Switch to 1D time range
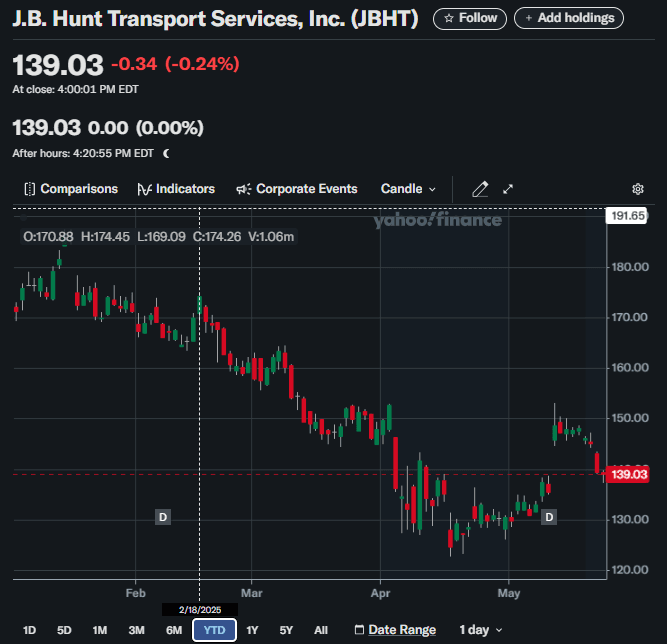Screen dimensions: 667x644 coord(30,630)
